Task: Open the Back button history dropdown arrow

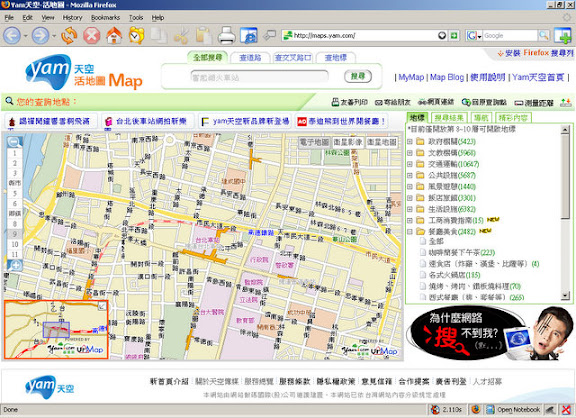Action: click(25, 36)
